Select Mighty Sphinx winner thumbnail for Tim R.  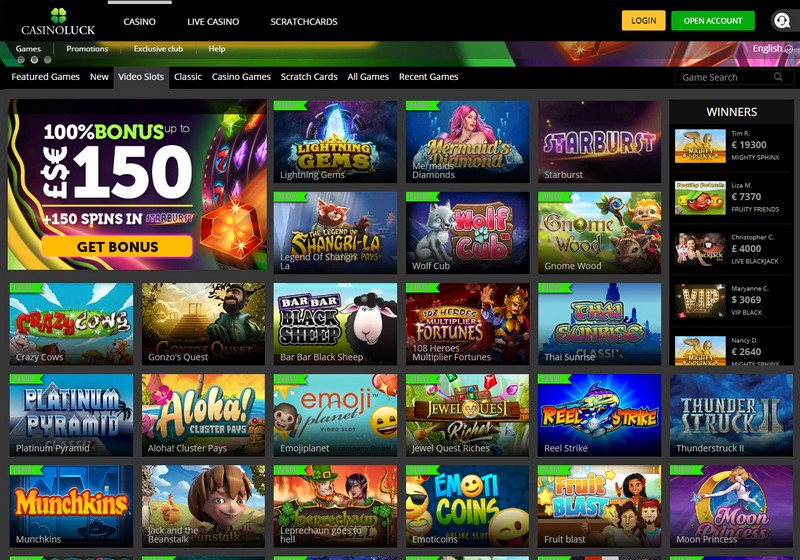click(x=700, y=146)
